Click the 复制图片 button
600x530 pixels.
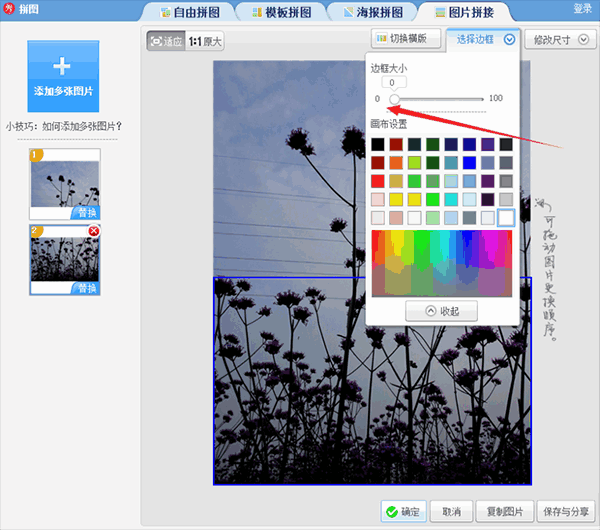point(505,511)
